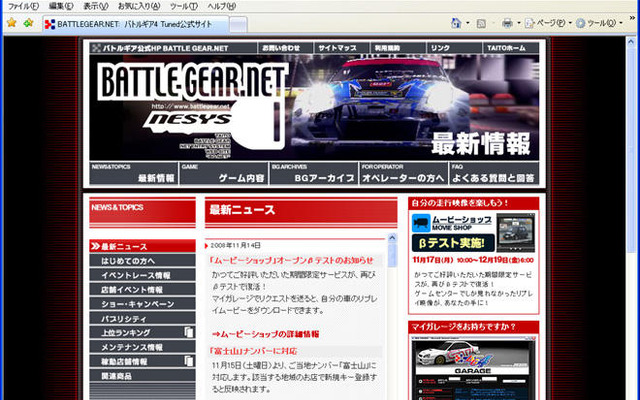Viewport: 640px width, 400px height.
Task: Click the Add to Favorites star-plus icon
Action: point(28,23)
